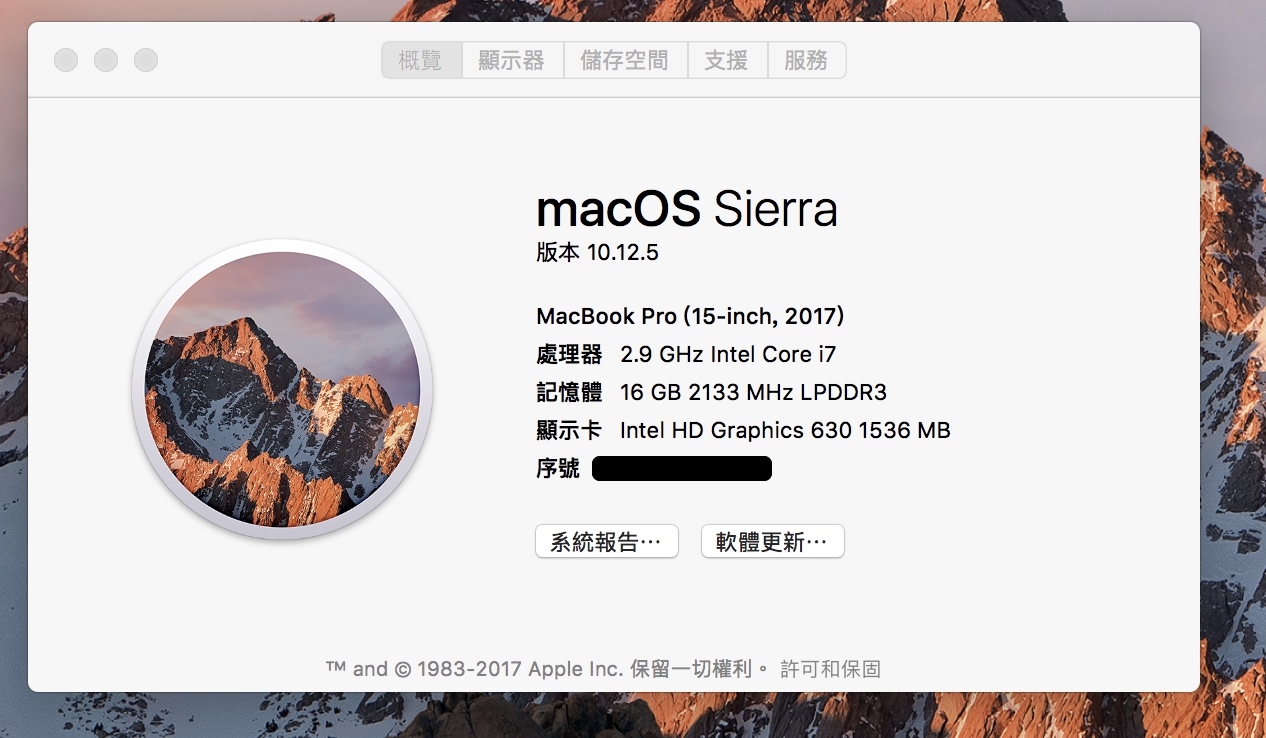Click the third traffic-light zoom button
The image size is (1266, 738).
(146, 60)
